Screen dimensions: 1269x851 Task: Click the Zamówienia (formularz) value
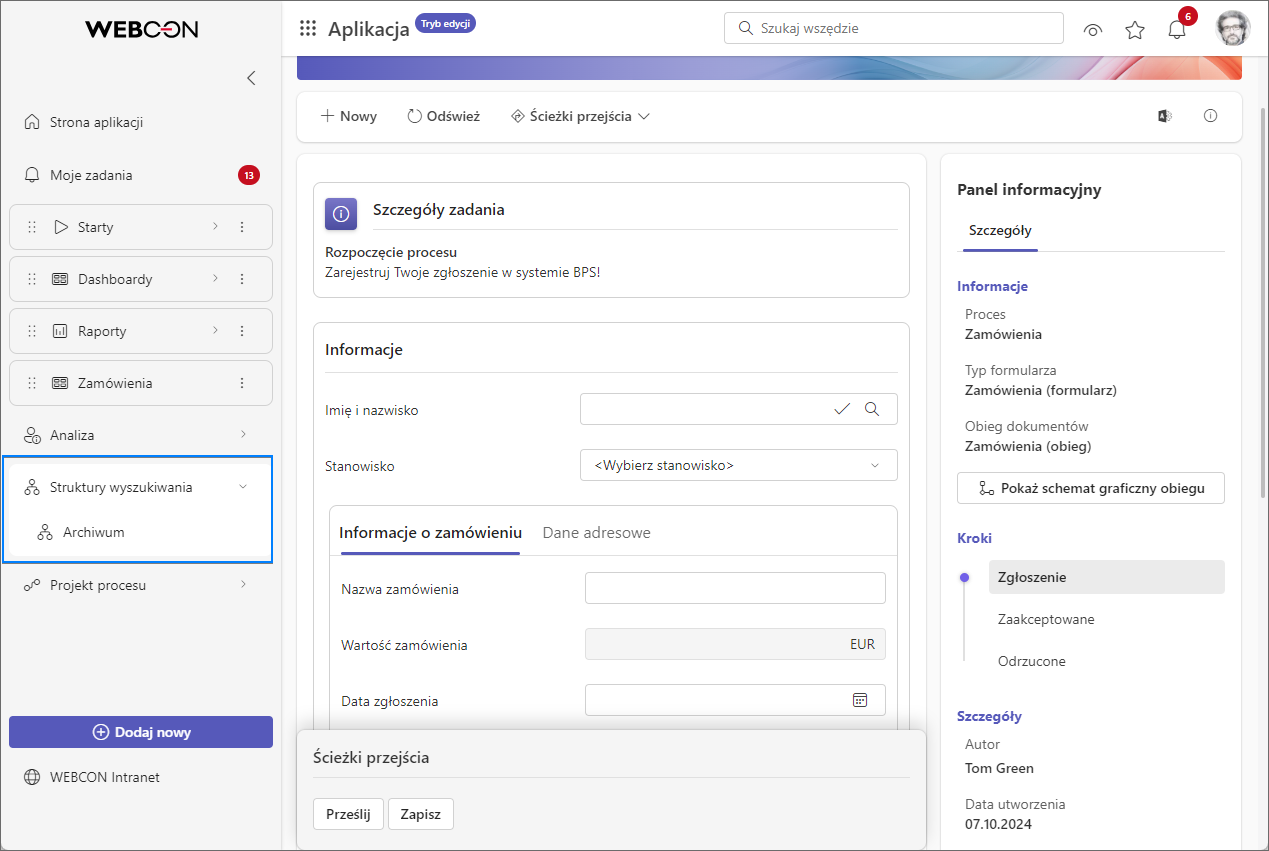tap(1040, 390)
